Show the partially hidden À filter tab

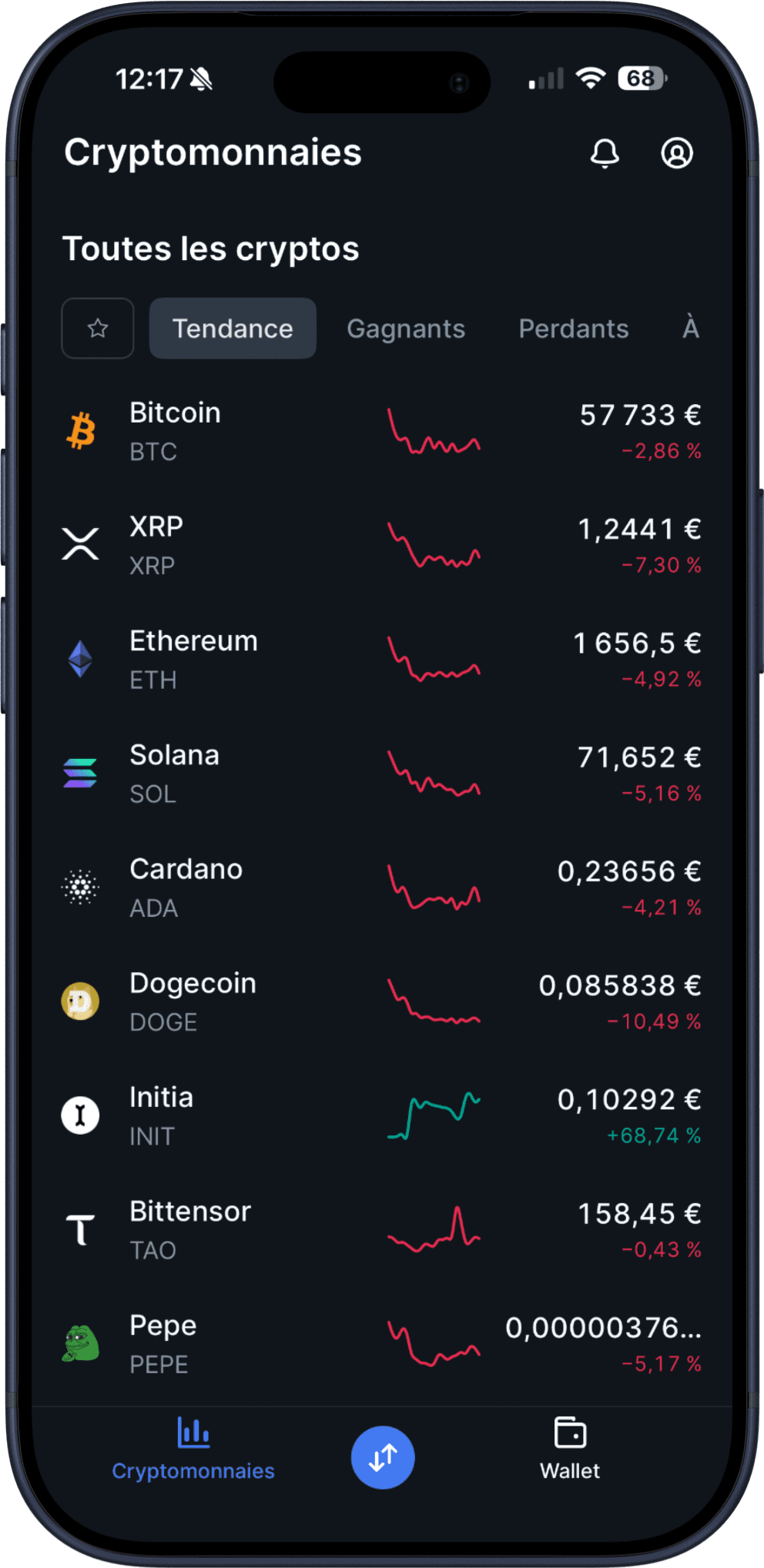(x=691, y=329)
